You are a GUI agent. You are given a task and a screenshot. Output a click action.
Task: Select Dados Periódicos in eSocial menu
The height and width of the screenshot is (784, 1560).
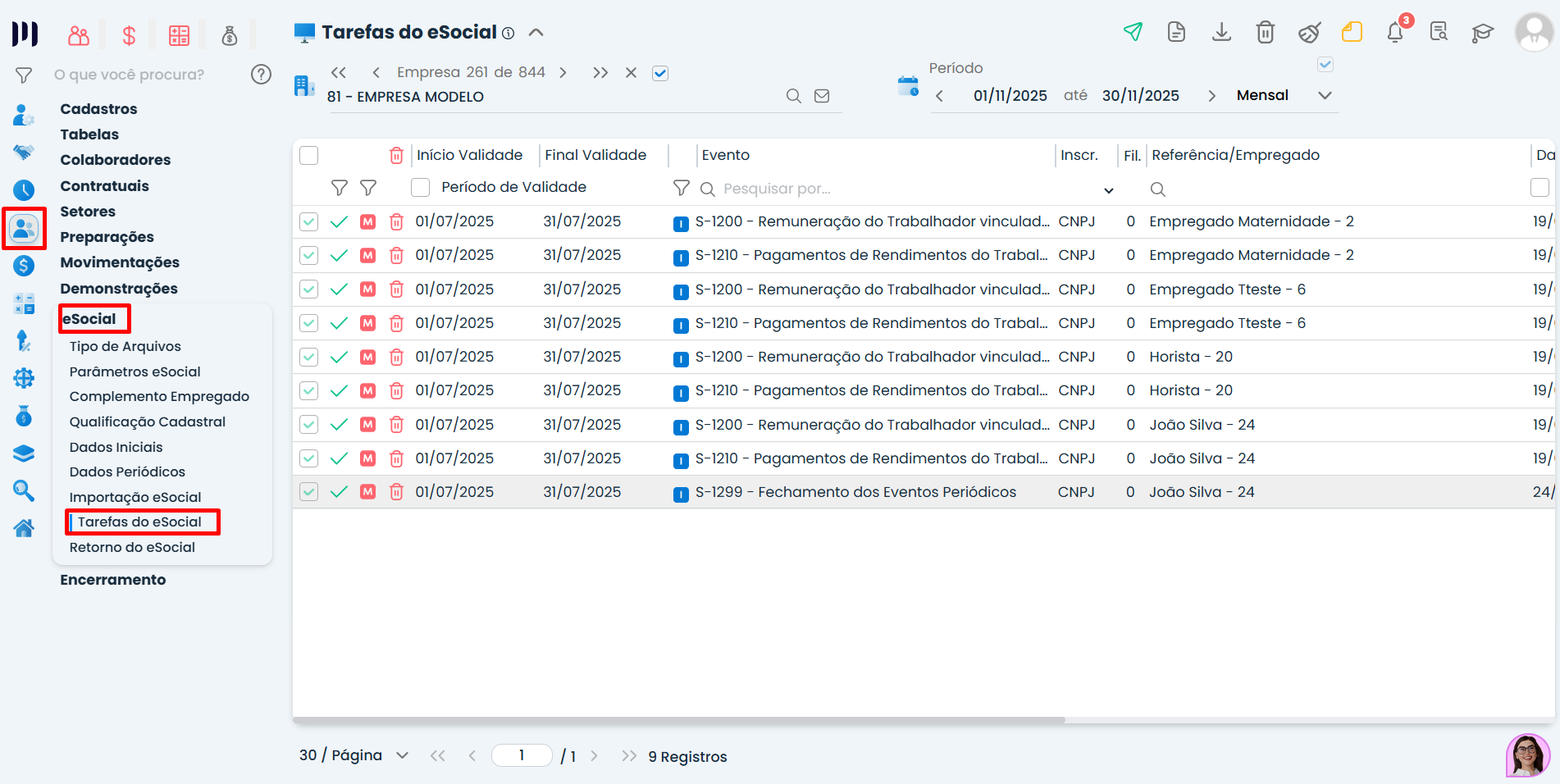pos(127,472)
